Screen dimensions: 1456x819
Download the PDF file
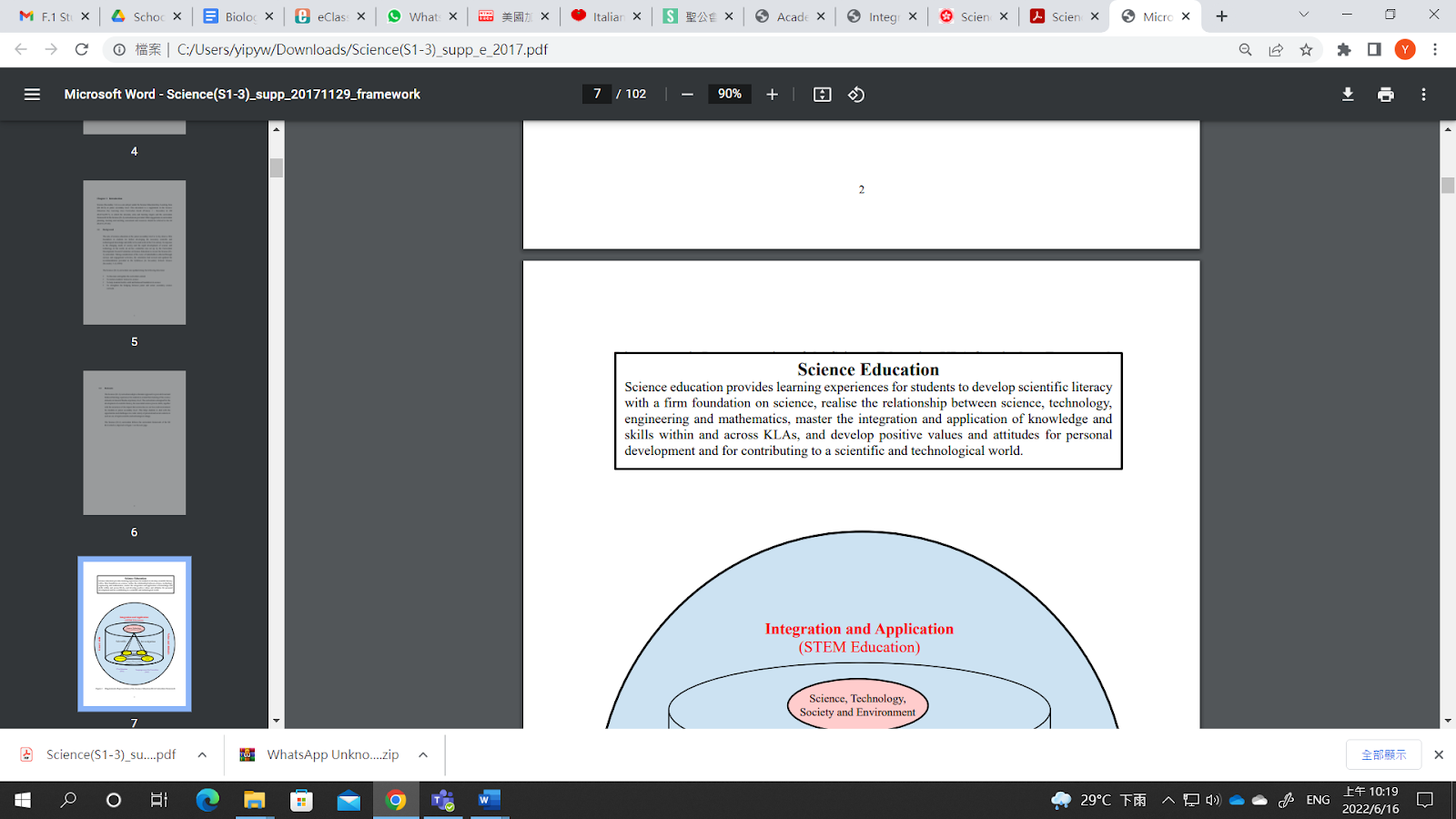pos(1348,94)
